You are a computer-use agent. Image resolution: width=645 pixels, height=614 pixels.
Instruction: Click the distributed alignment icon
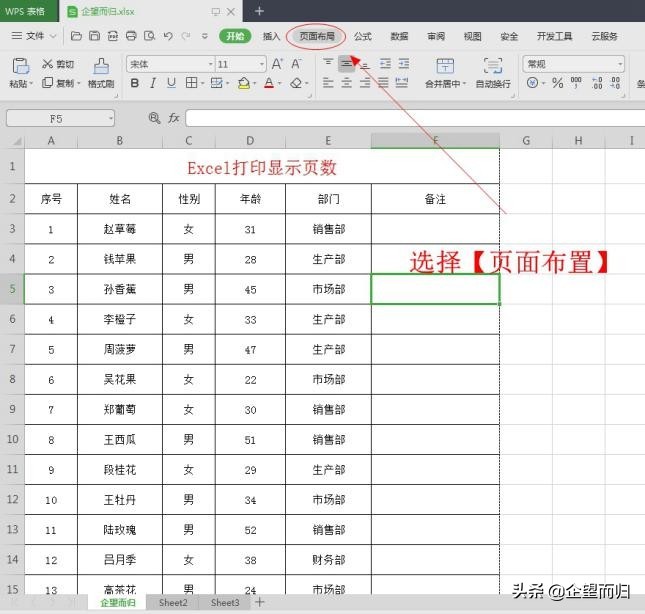[401, 83]
